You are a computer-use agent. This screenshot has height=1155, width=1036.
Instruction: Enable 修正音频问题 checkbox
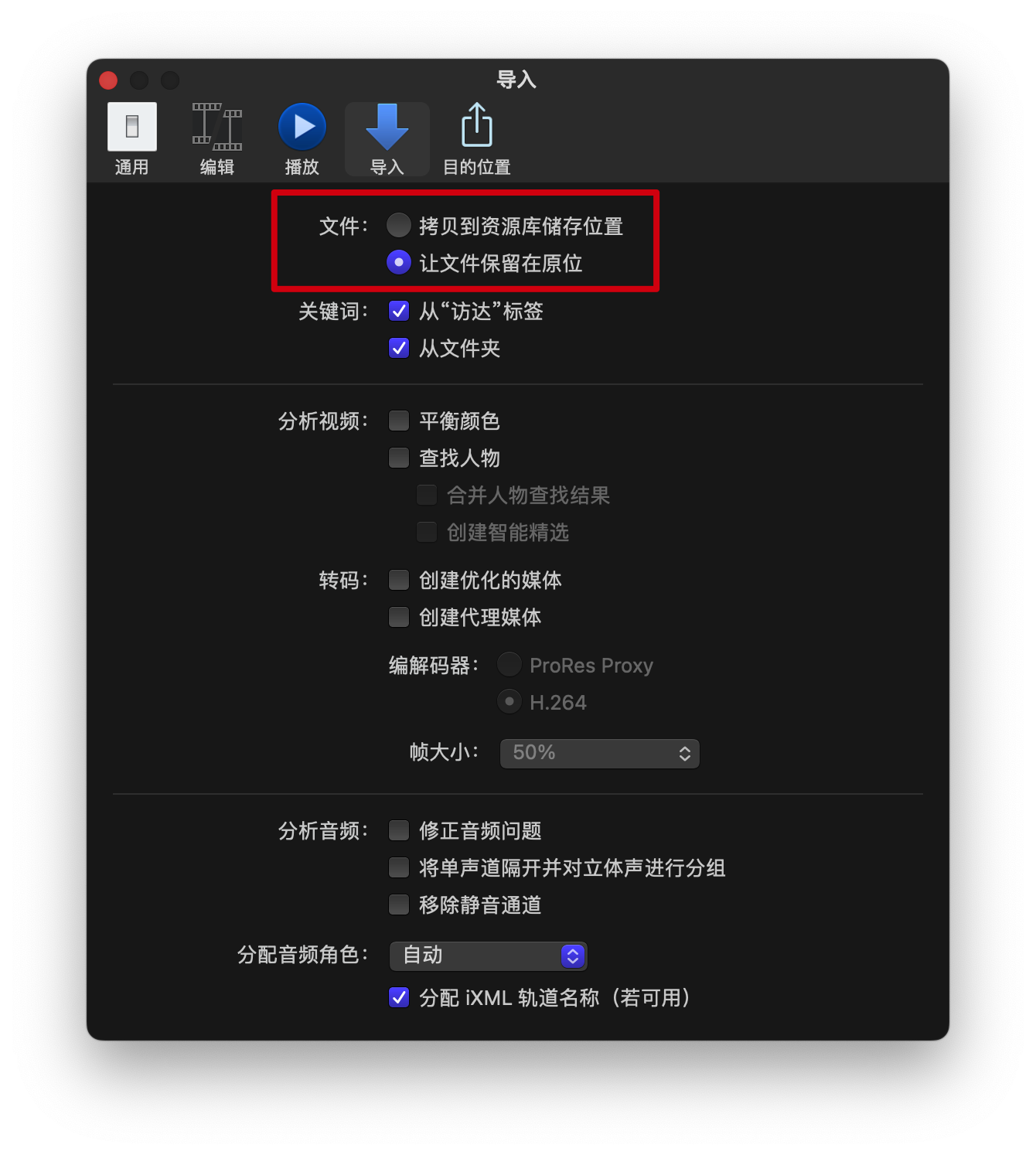pyautogui.click(x=399, y=830)
